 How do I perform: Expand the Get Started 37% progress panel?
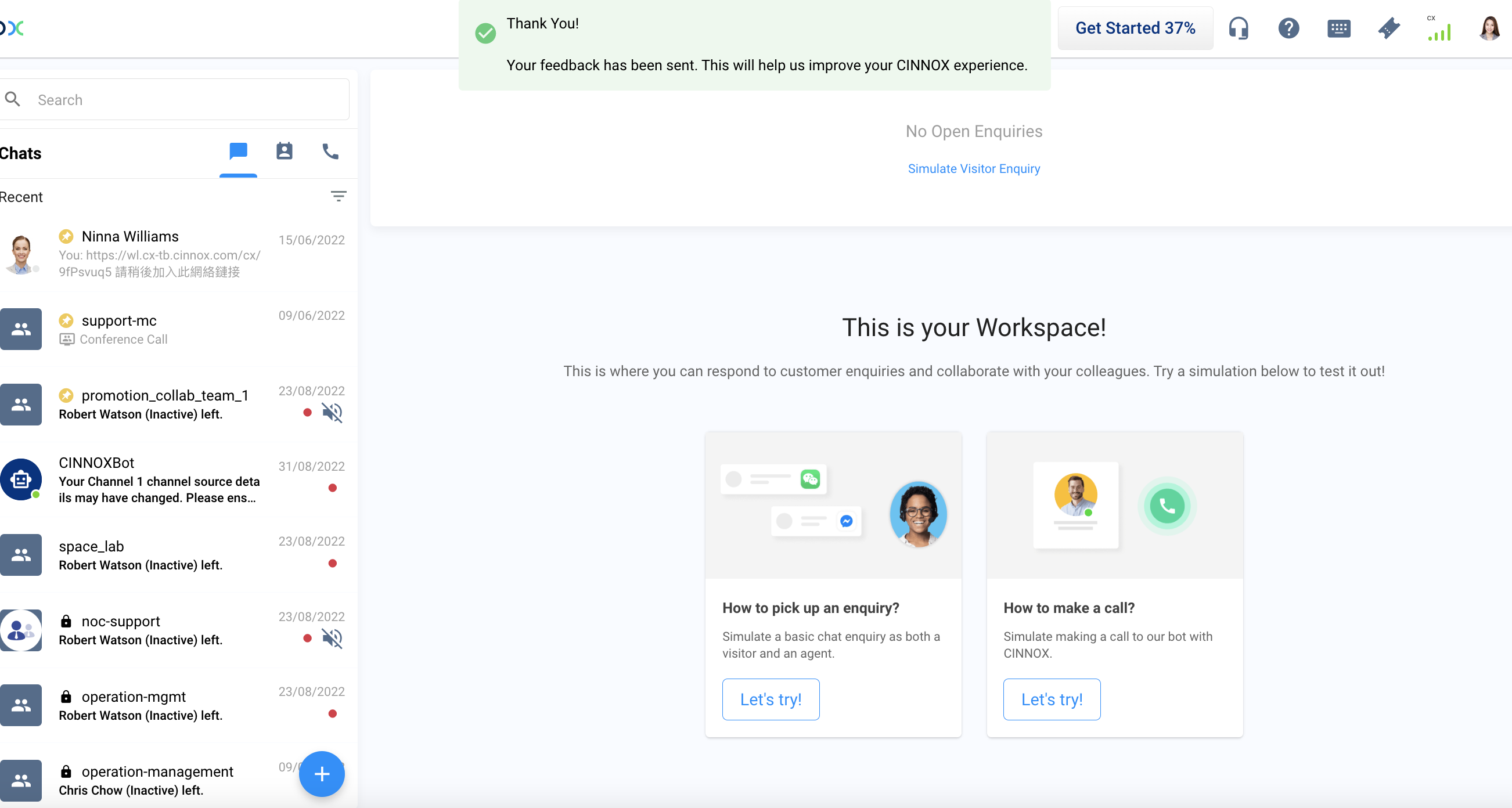point(1135,28)
